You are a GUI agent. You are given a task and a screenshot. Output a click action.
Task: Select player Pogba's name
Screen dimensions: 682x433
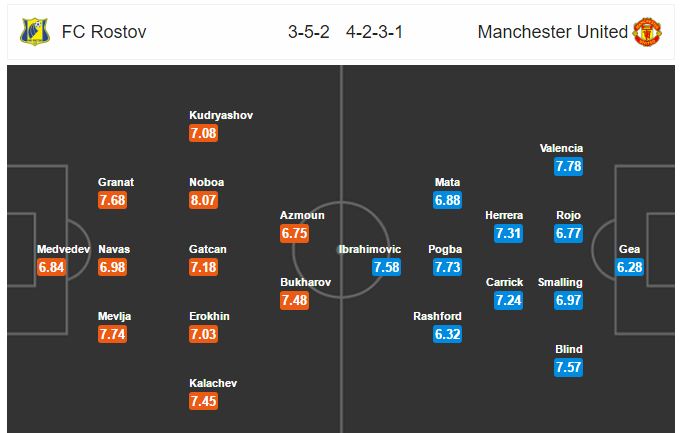447,249
